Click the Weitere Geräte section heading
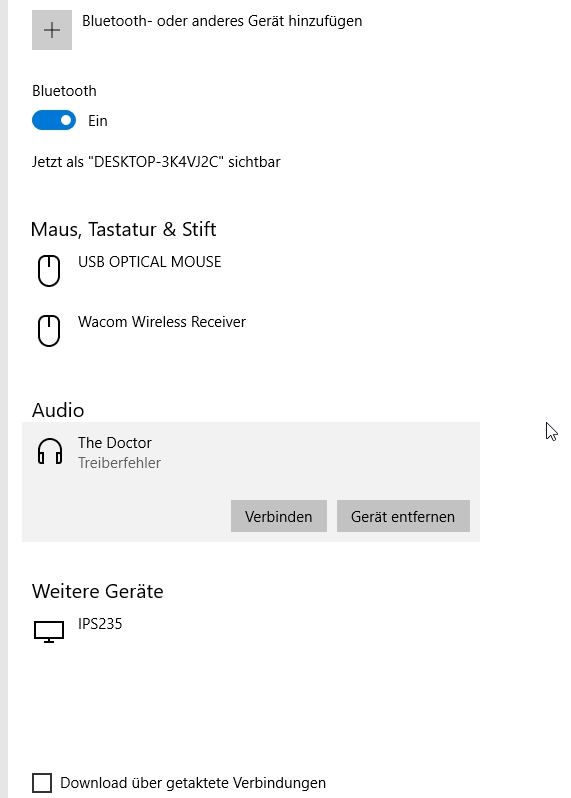Image resolution: width=571 pixels, height=798 pixels. click(98, 591)
